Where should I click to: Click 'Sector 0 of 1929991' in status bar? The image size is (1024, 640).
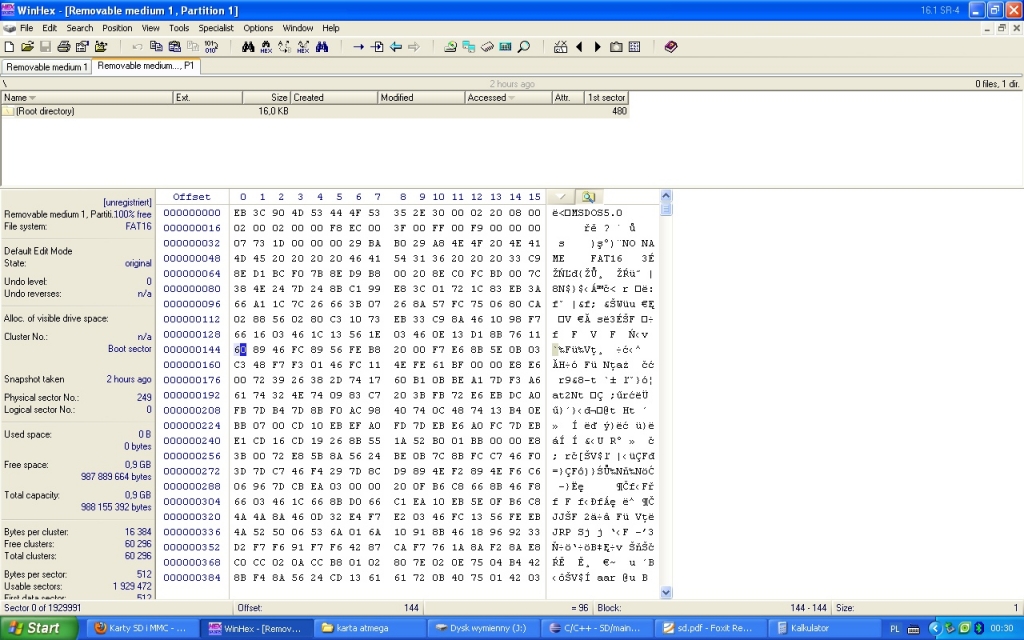(43, 607)
